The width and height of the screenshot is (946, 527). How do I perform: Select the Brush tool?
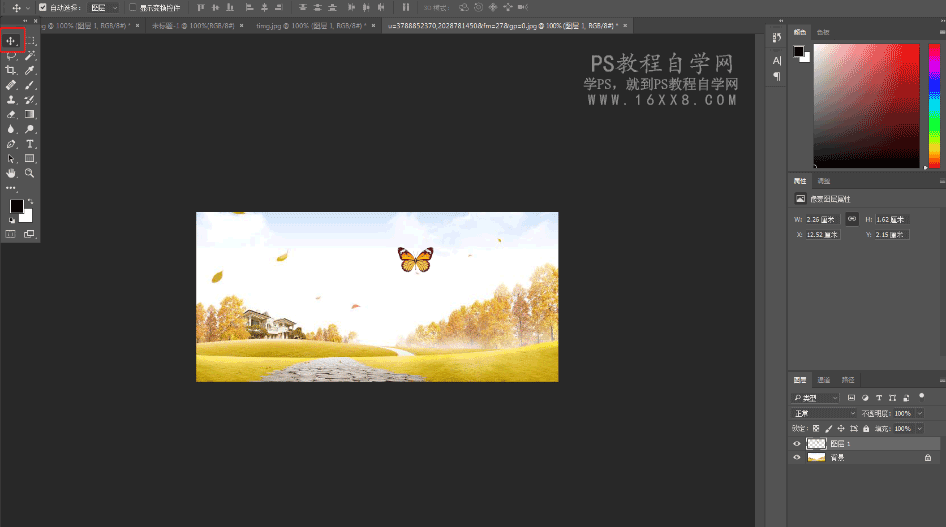point(30,85)
